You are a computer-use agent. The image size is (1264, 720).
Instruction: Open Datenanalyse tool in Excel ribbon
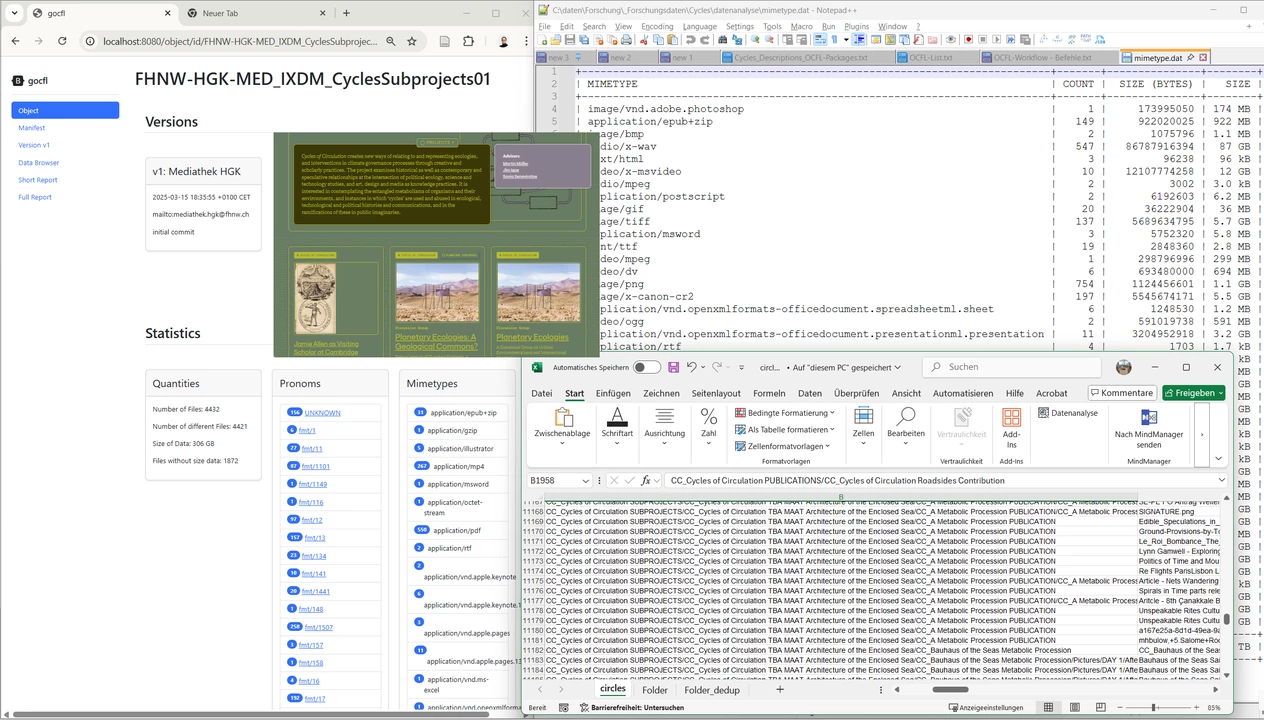(x=1068, y=413)
